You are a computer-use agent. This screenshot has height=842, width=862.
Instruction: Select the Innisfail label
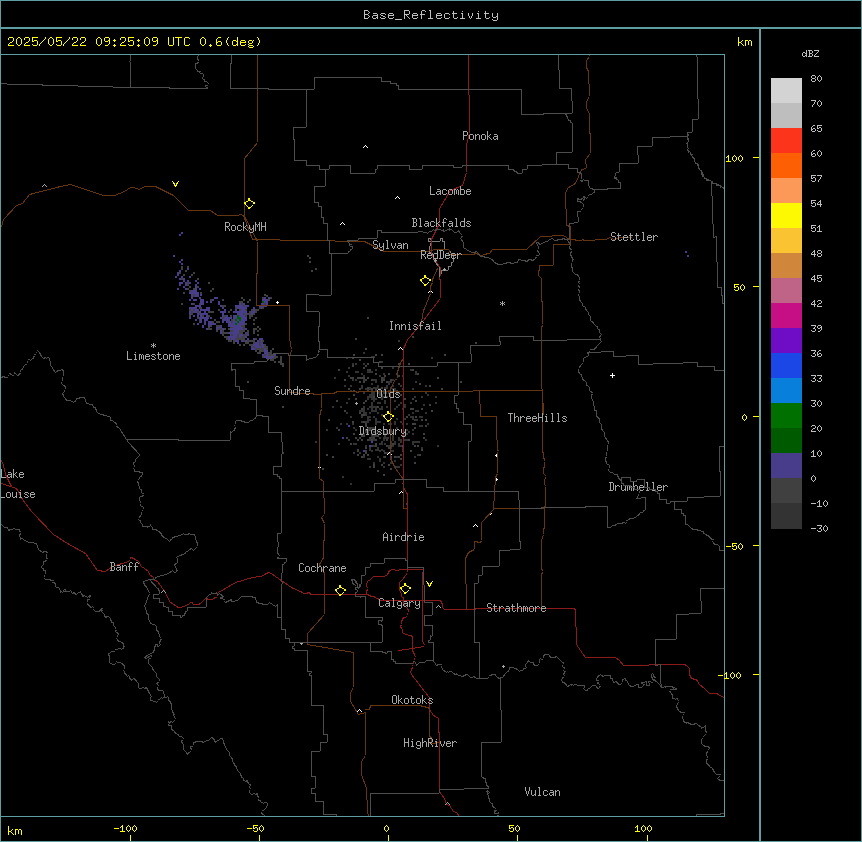tap(415, 326)
